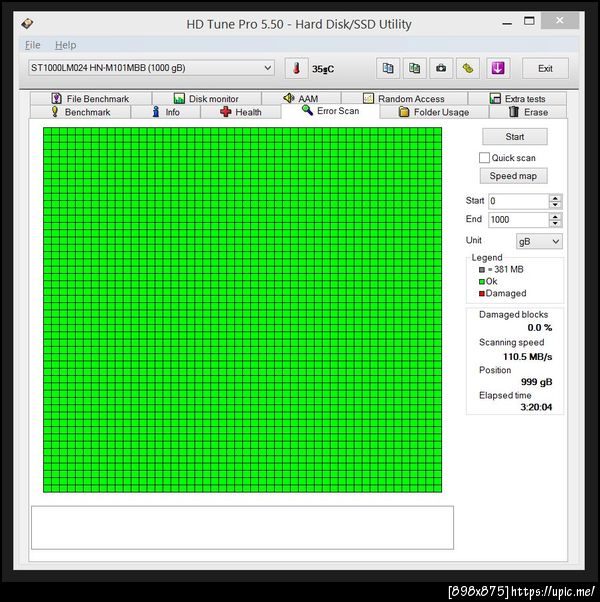Open the Help menu
Viewport: 600px width, 602px height.
(66, 45)
